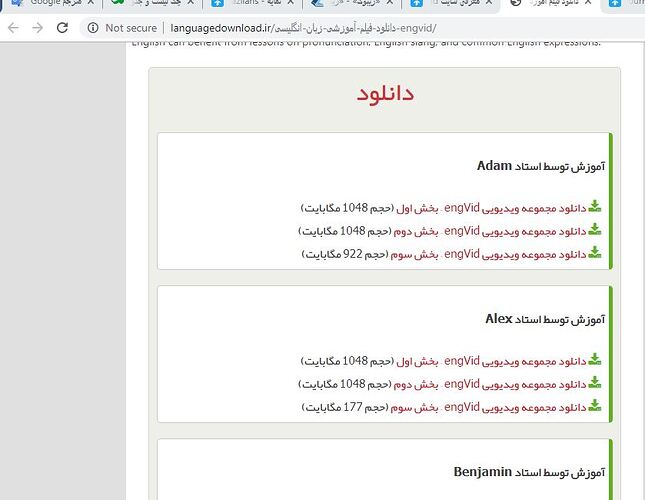Open Alex engVid بخش سوم 177 MB link
The width and height of the screenshot is (645, 500).
tap(488, 407)
